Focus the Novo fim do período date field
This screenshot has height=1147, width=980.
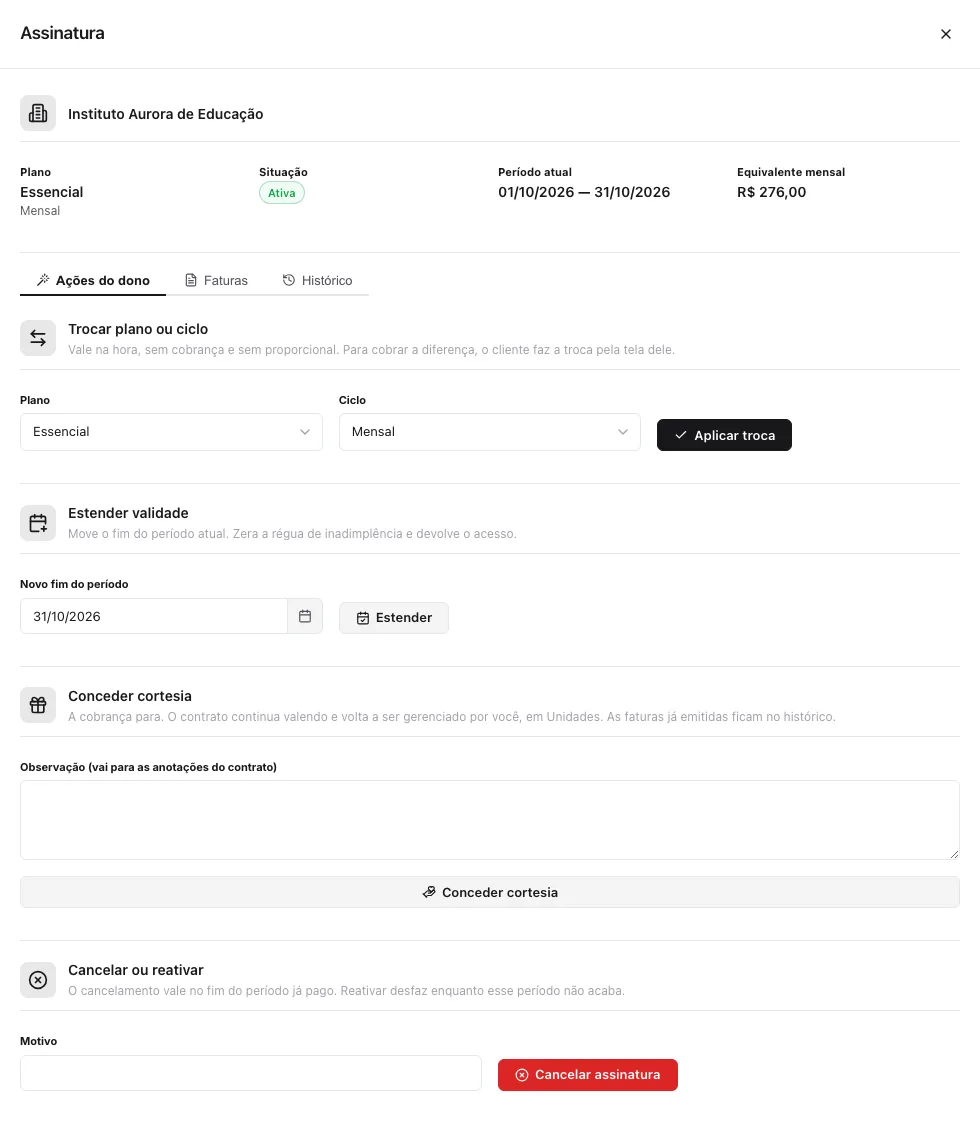click(154, 617)
